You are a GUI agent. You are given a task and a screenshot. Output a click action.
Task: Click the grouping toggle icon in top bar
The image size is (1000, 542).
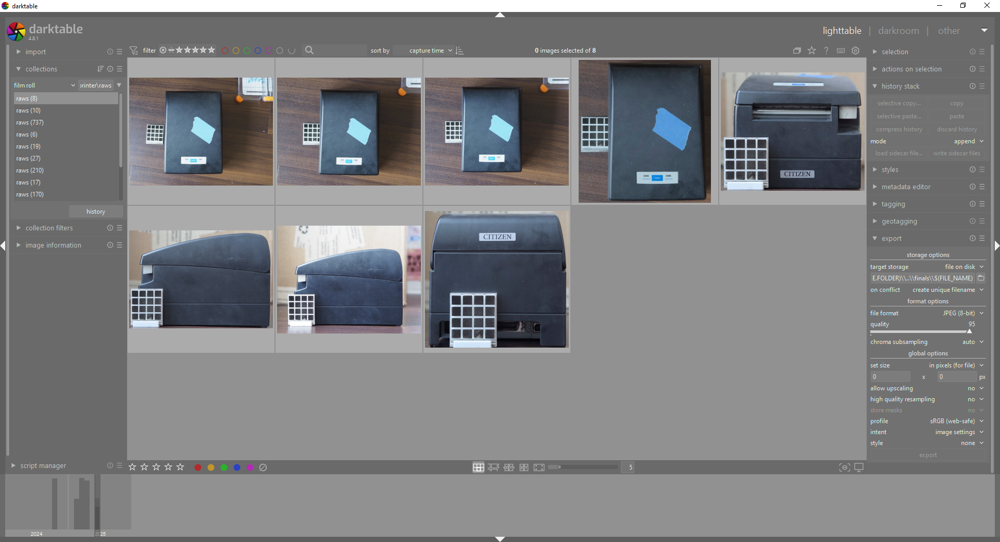pyautogui.click(x=797, y=51)
